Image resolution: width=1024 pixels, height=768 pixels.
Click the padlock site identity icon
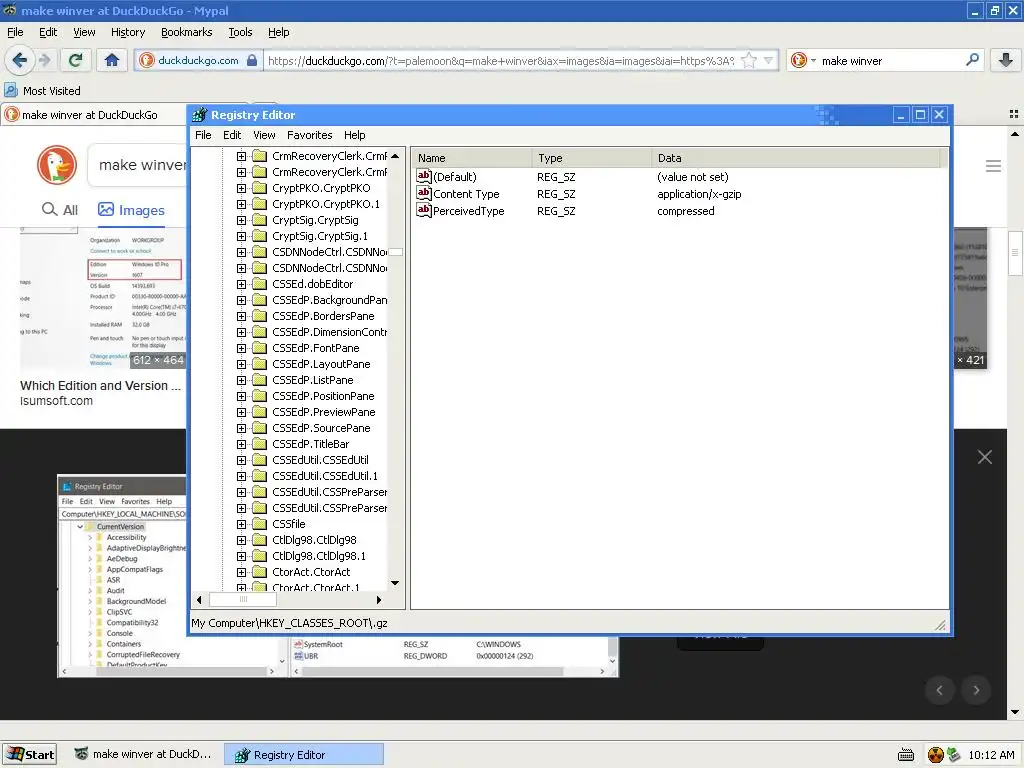click(252, 61)
